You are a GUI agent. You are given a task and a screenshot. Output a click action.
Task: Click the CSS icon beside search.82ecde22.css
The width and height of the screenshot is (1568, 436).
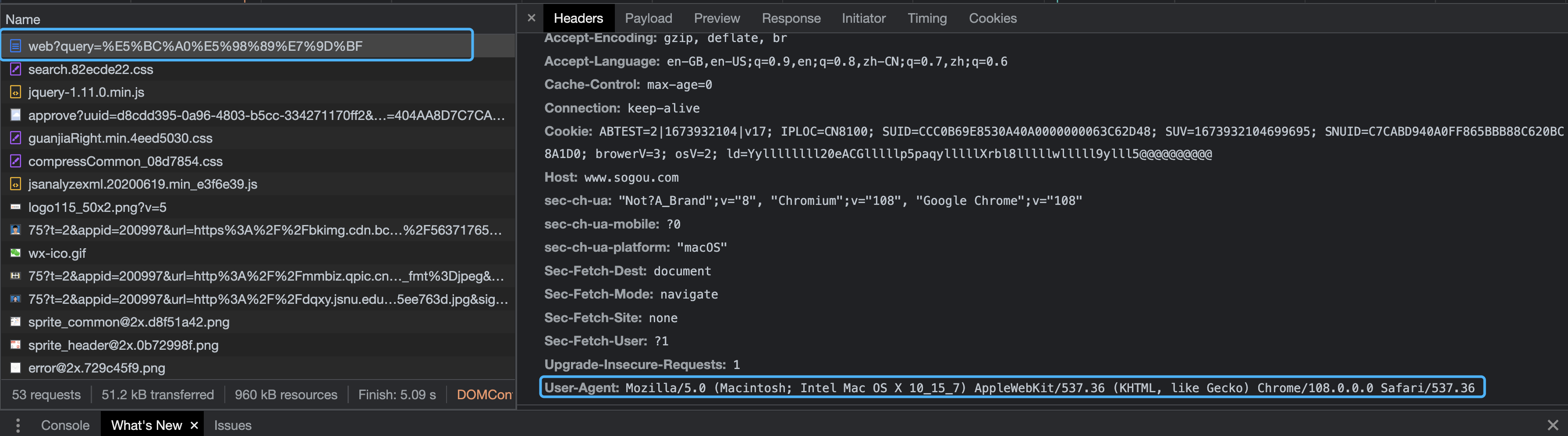click(16, 69)
